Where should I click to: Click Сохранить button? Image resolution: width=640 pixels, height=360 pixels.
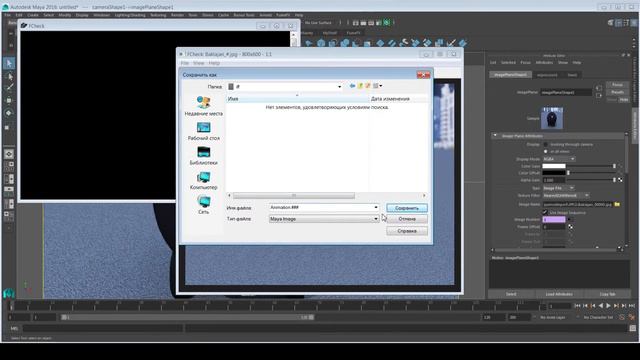pyautogui.click(x=407, y=208)
